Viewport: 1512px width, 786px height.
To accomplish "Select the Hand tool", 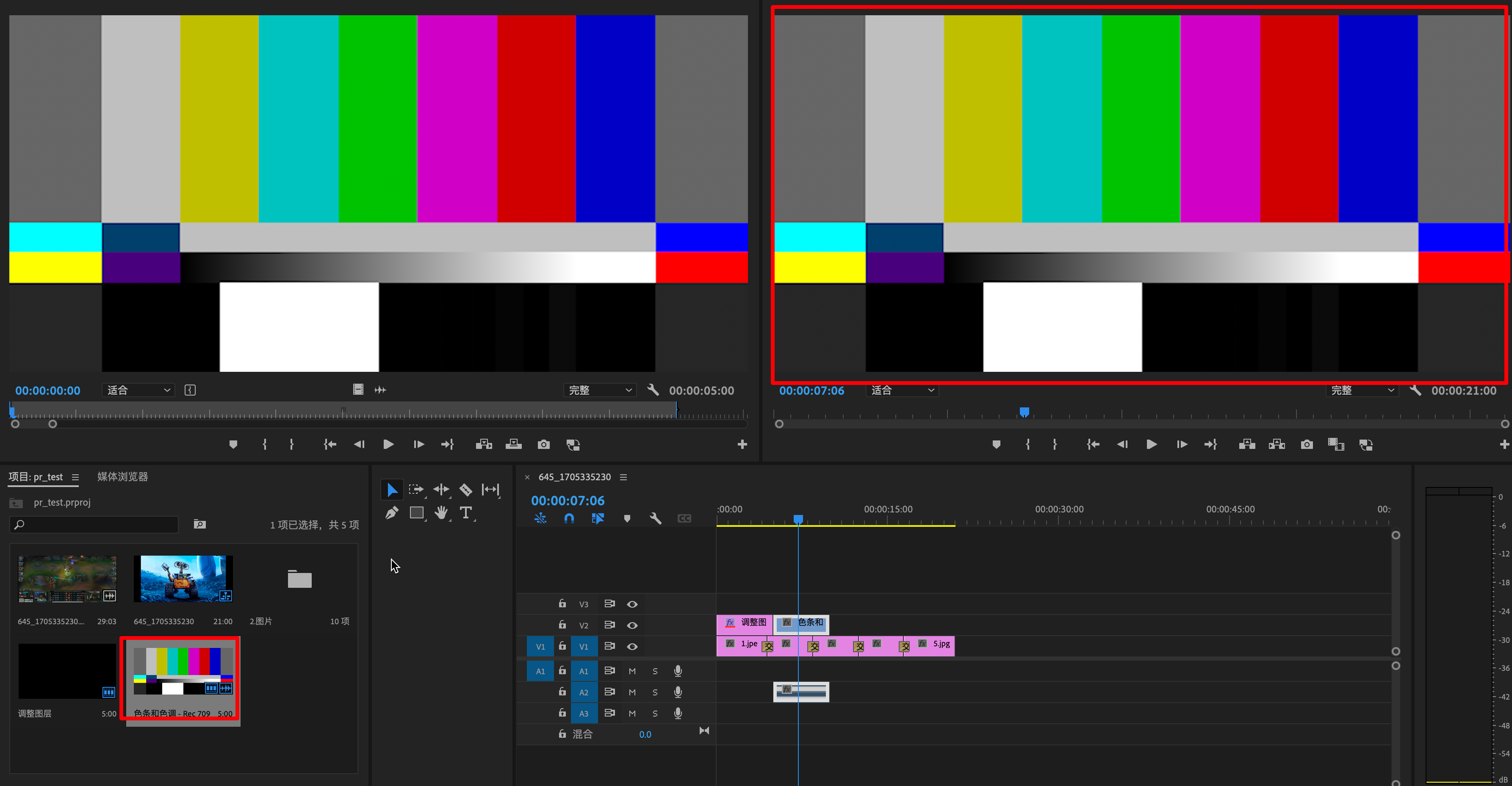I will pyautogui.click(x=441, y=513).
